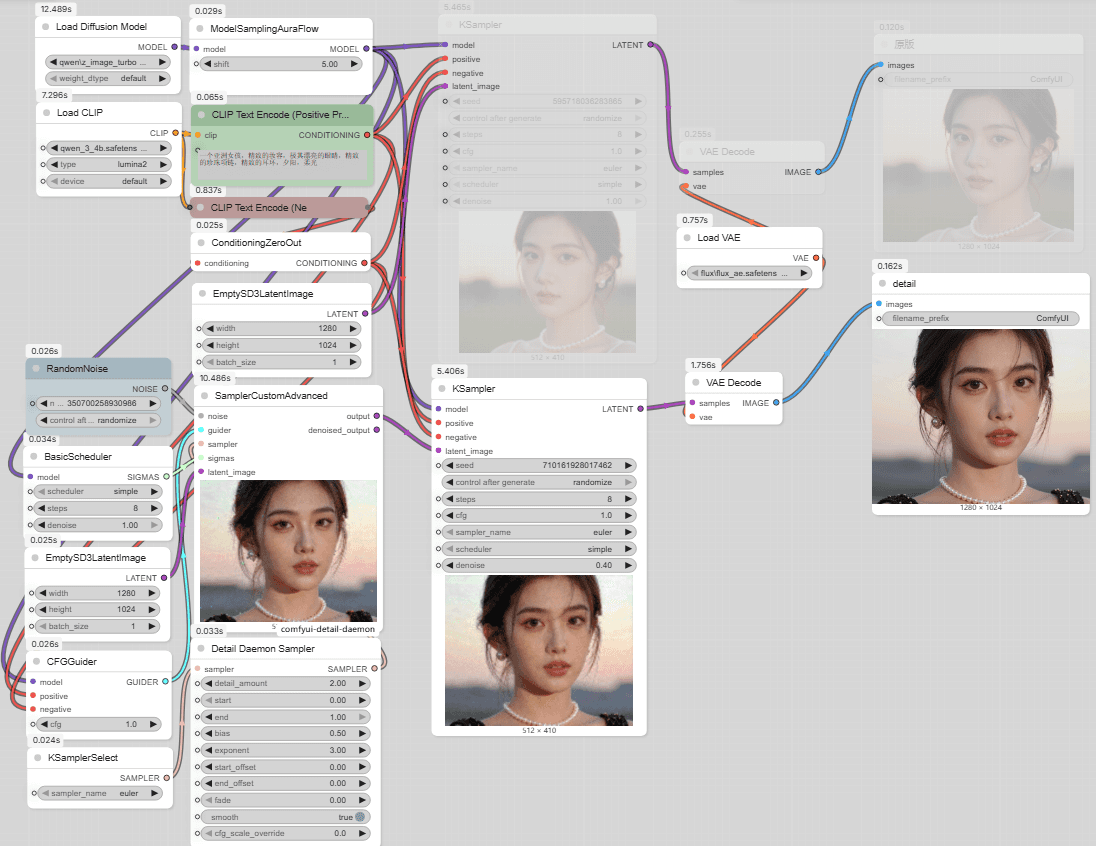Click the positive prompt text box

coord(281,160)
